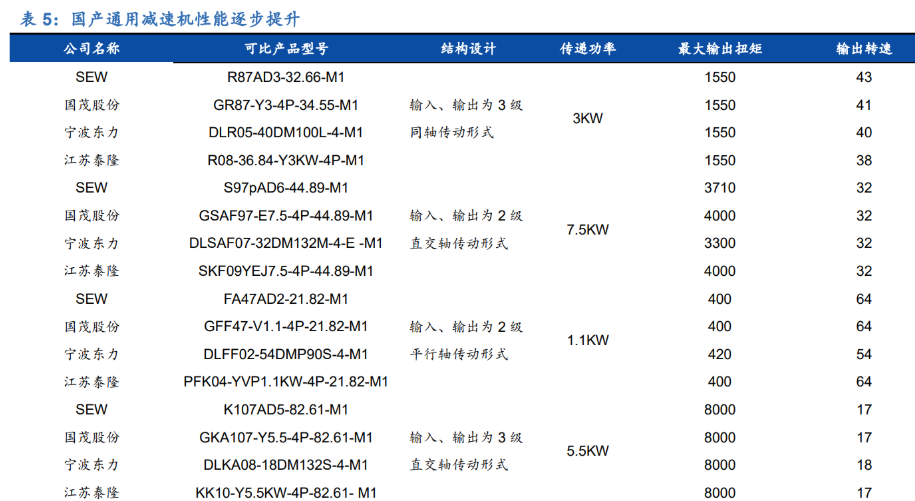Click 宁波东力 in the DLR05 row

click(x=92, y=132)
